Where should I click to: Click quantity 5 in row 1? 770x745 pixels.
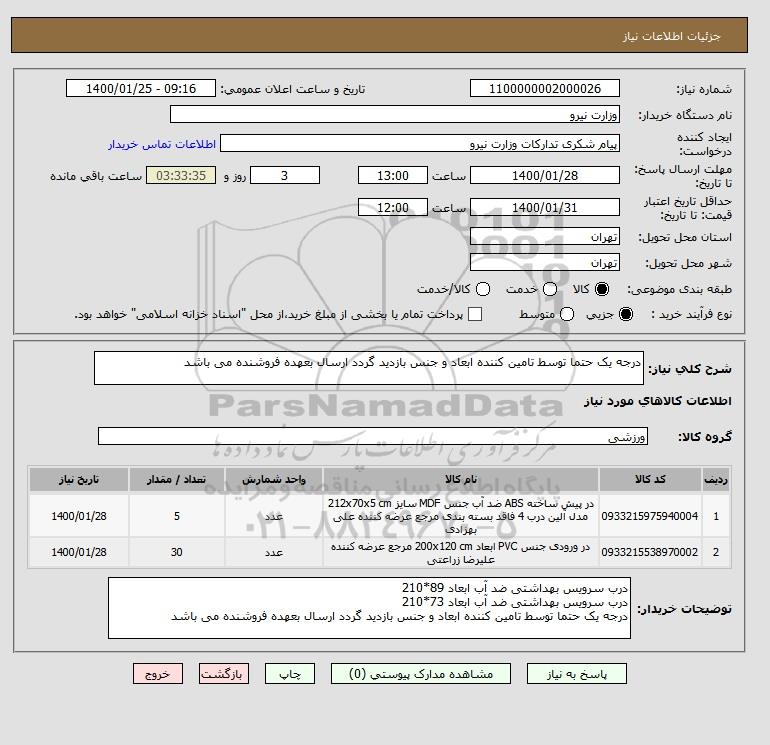[177, 516]
